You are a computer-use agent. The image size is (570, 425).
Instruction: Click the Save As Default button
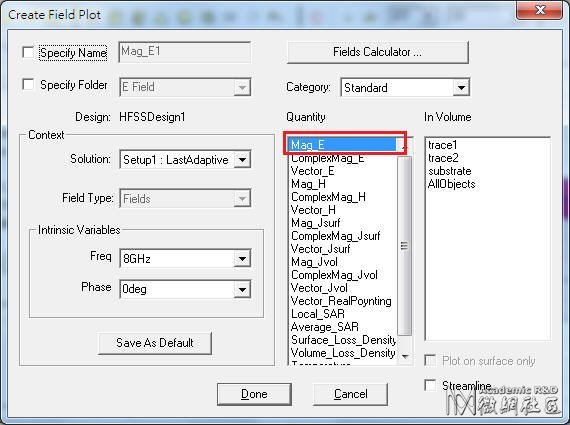point(154,343)
